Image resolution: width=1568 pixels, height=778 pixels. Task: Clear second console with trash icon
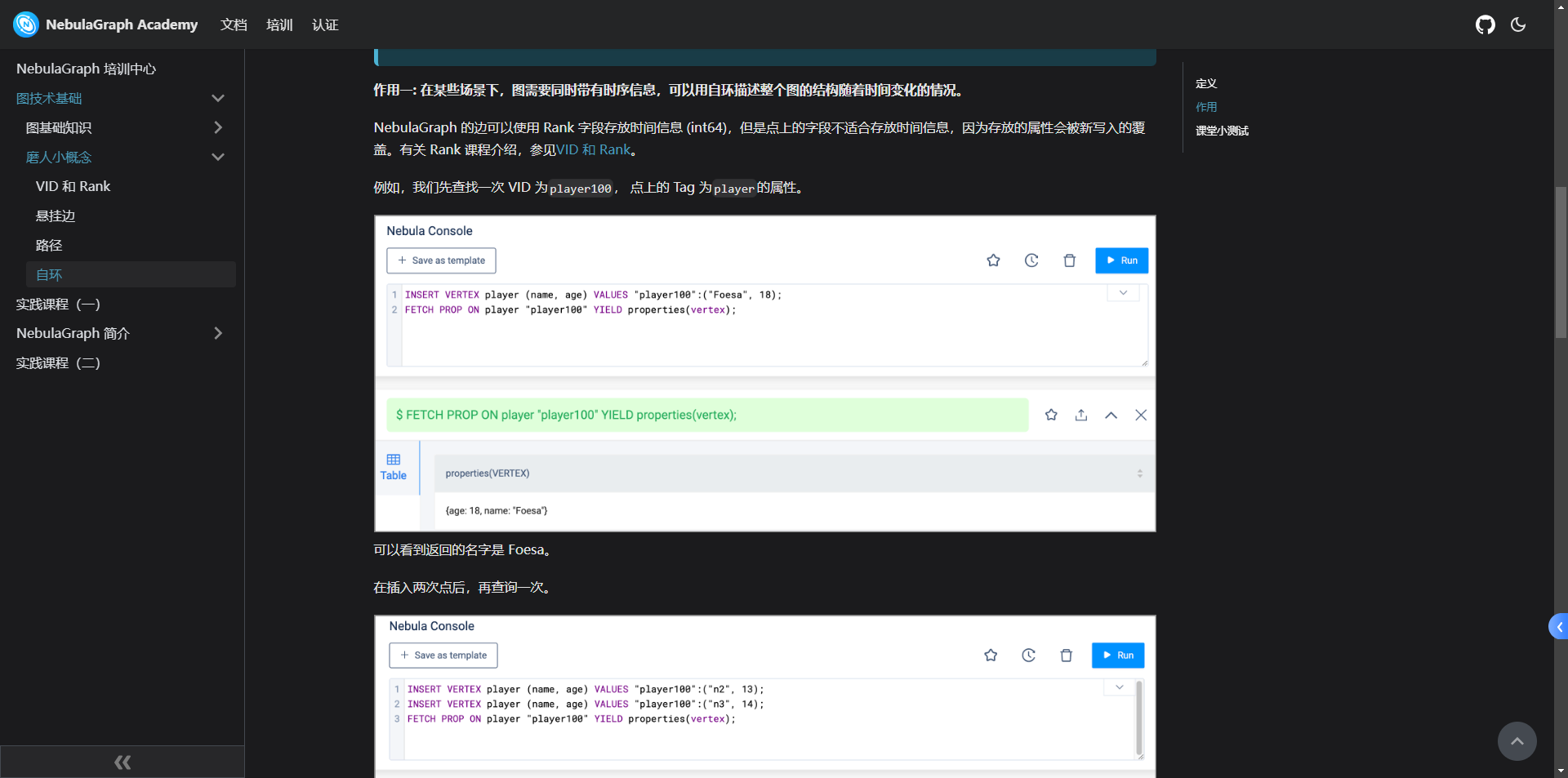pyautogui.click(x=1066, y=655)
